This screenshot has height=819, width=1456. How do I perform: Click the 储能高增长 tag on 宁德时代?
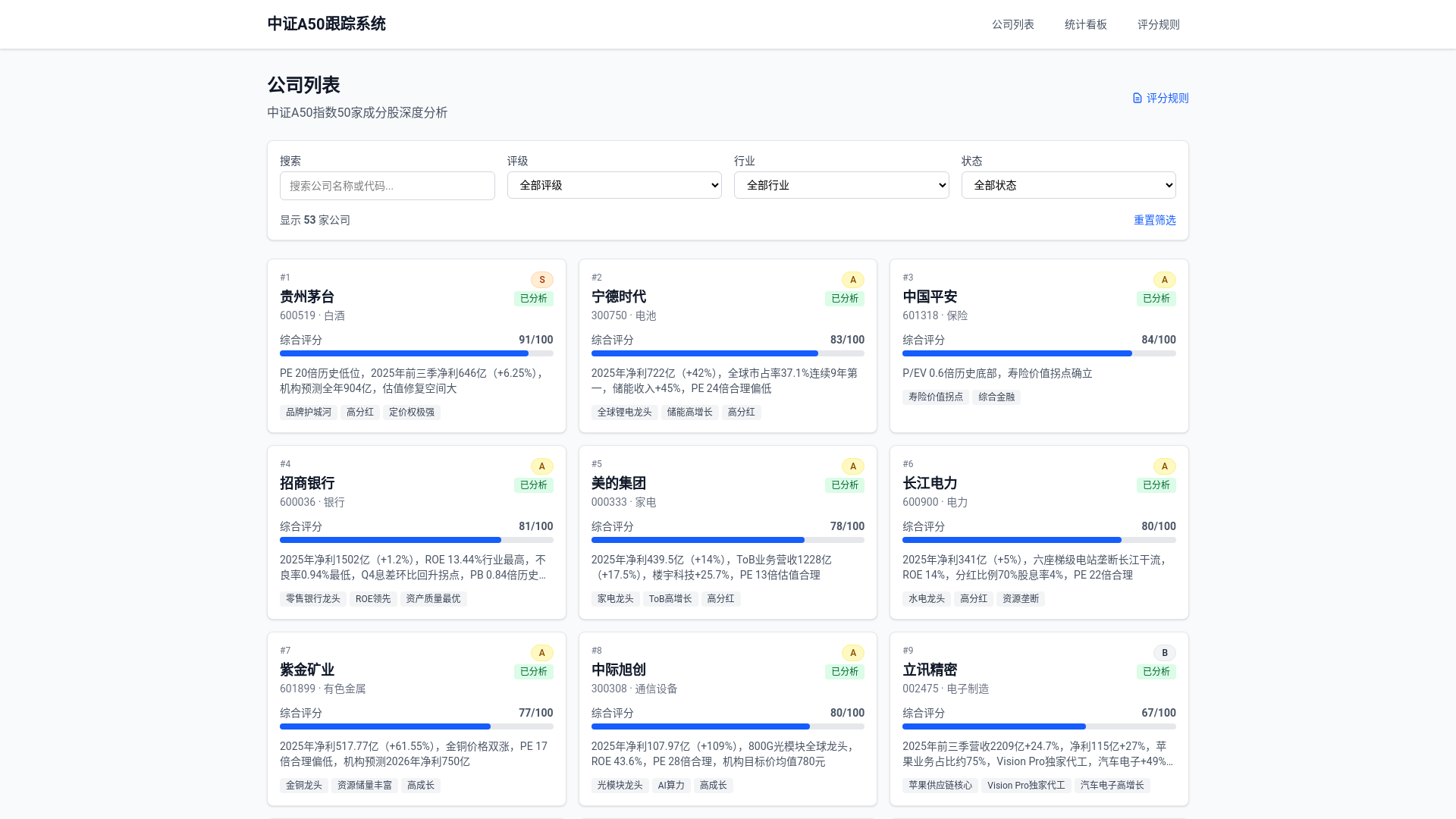[x=690, y=413]
